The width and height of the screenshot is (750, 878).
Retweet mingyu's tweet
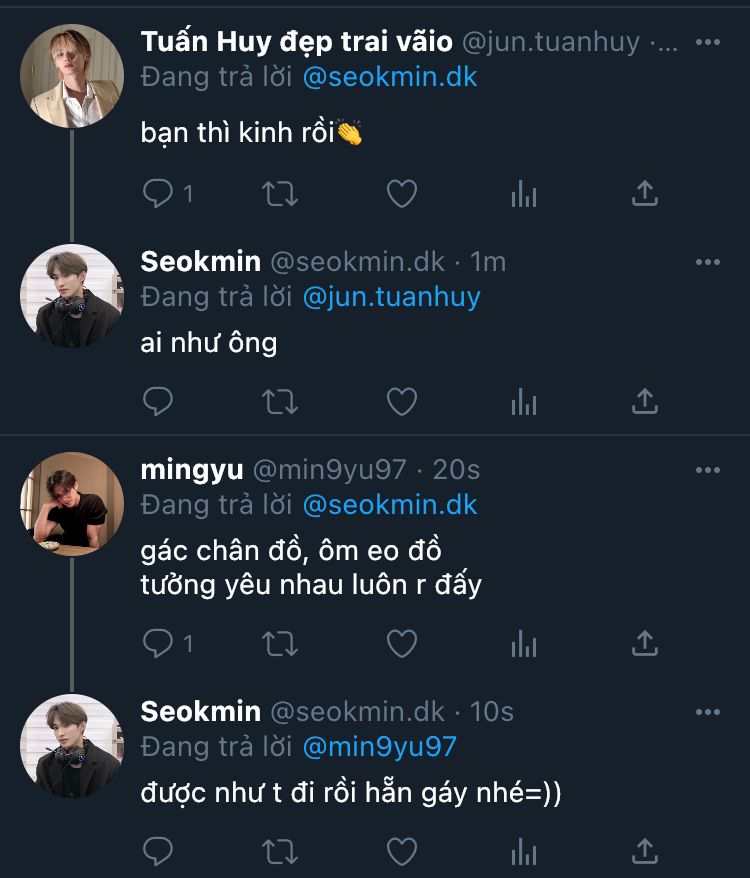click(x=279, y=644)
